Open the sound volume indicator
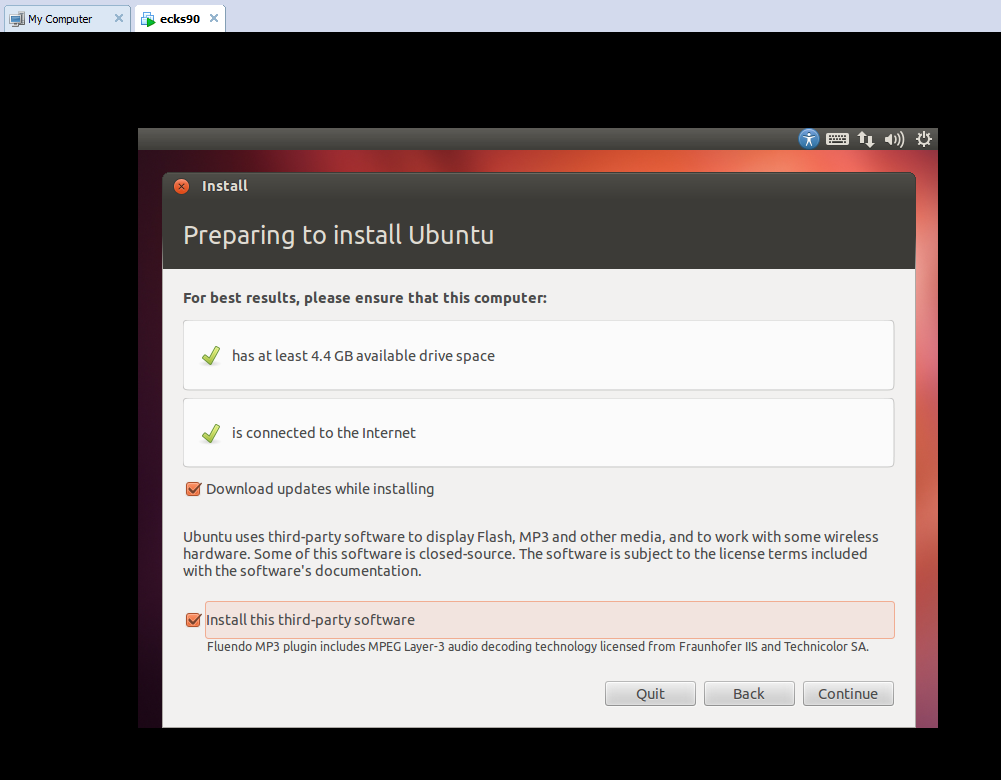This screenshot has width=1001, height=780. [894, 139]
